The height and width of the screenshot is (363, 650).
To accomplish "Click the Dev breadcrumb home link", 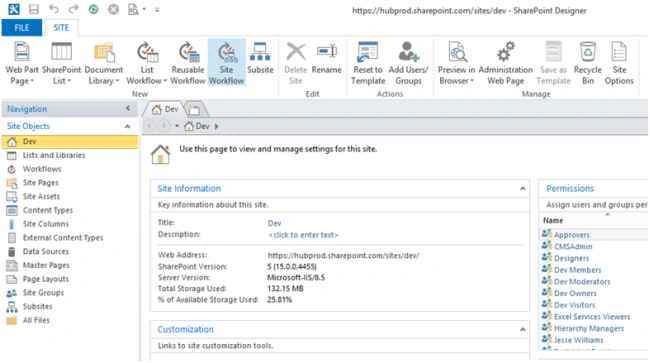I will [197, 126].
